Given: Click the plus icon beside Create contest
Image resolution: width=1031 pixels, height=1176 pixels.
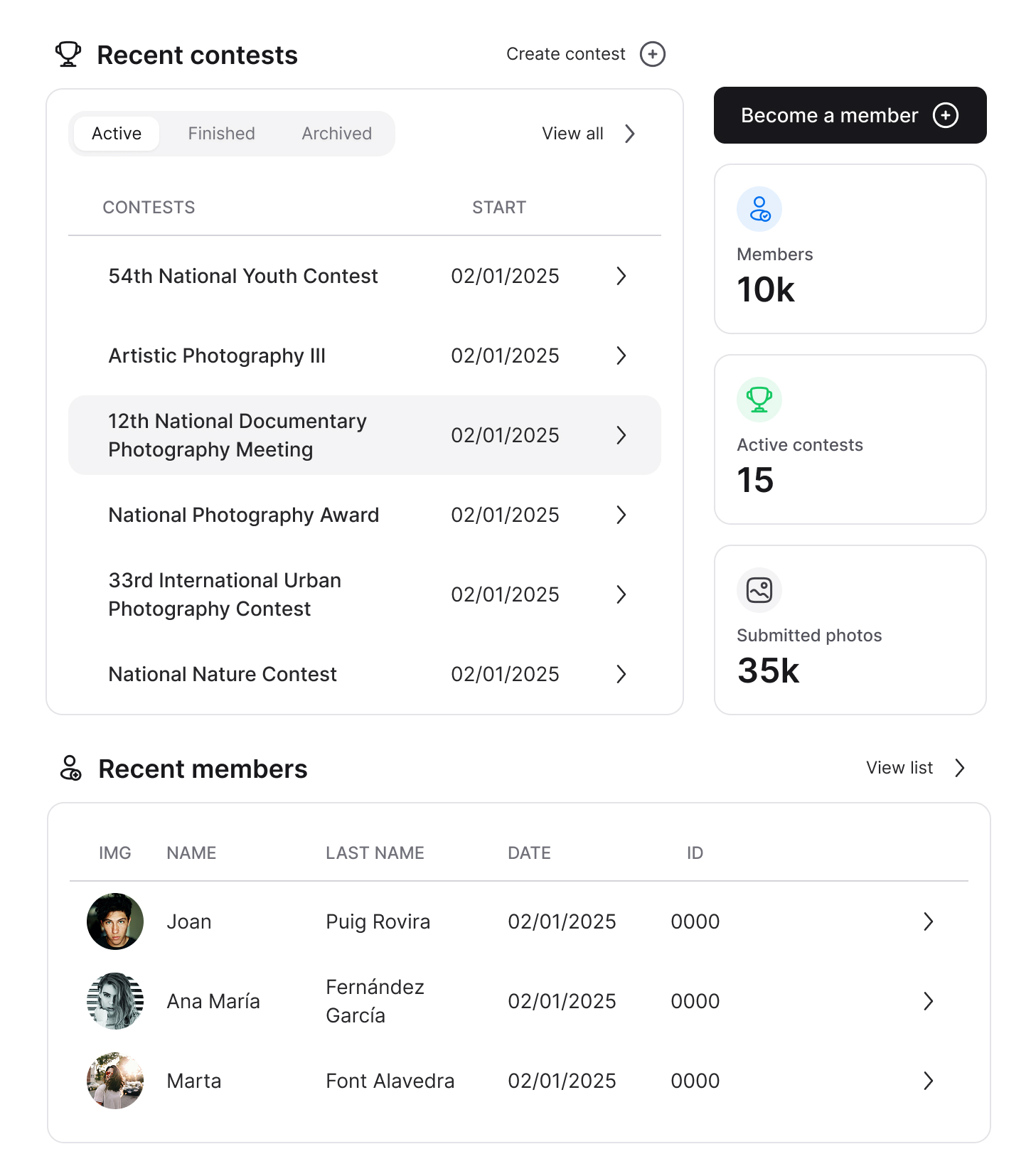Looking at the screenshot, I should point(652,54).
